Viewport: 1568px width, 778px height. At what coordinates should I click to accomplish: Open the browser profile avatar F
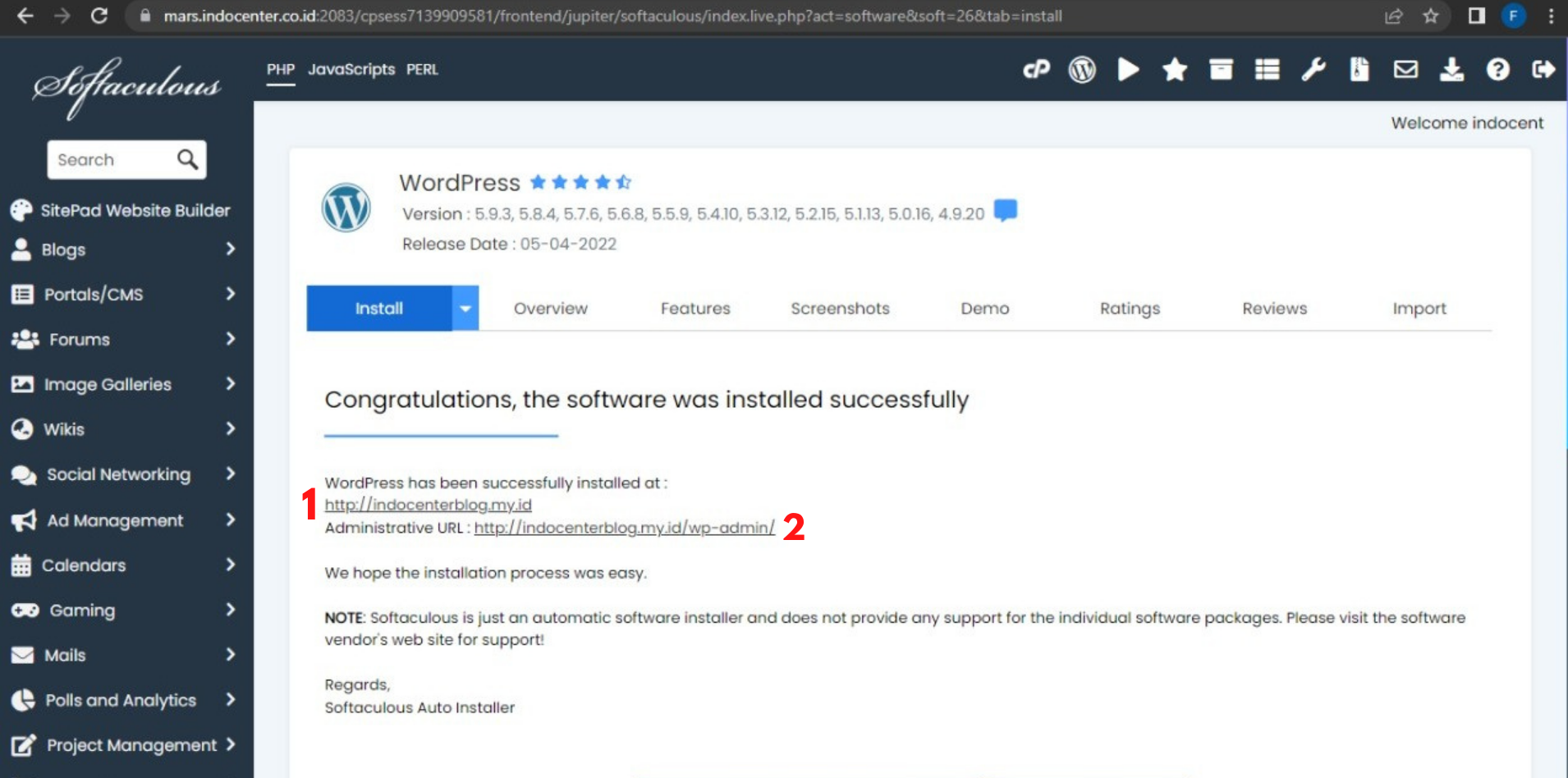pyautogui.click(x=1514, y=16)
